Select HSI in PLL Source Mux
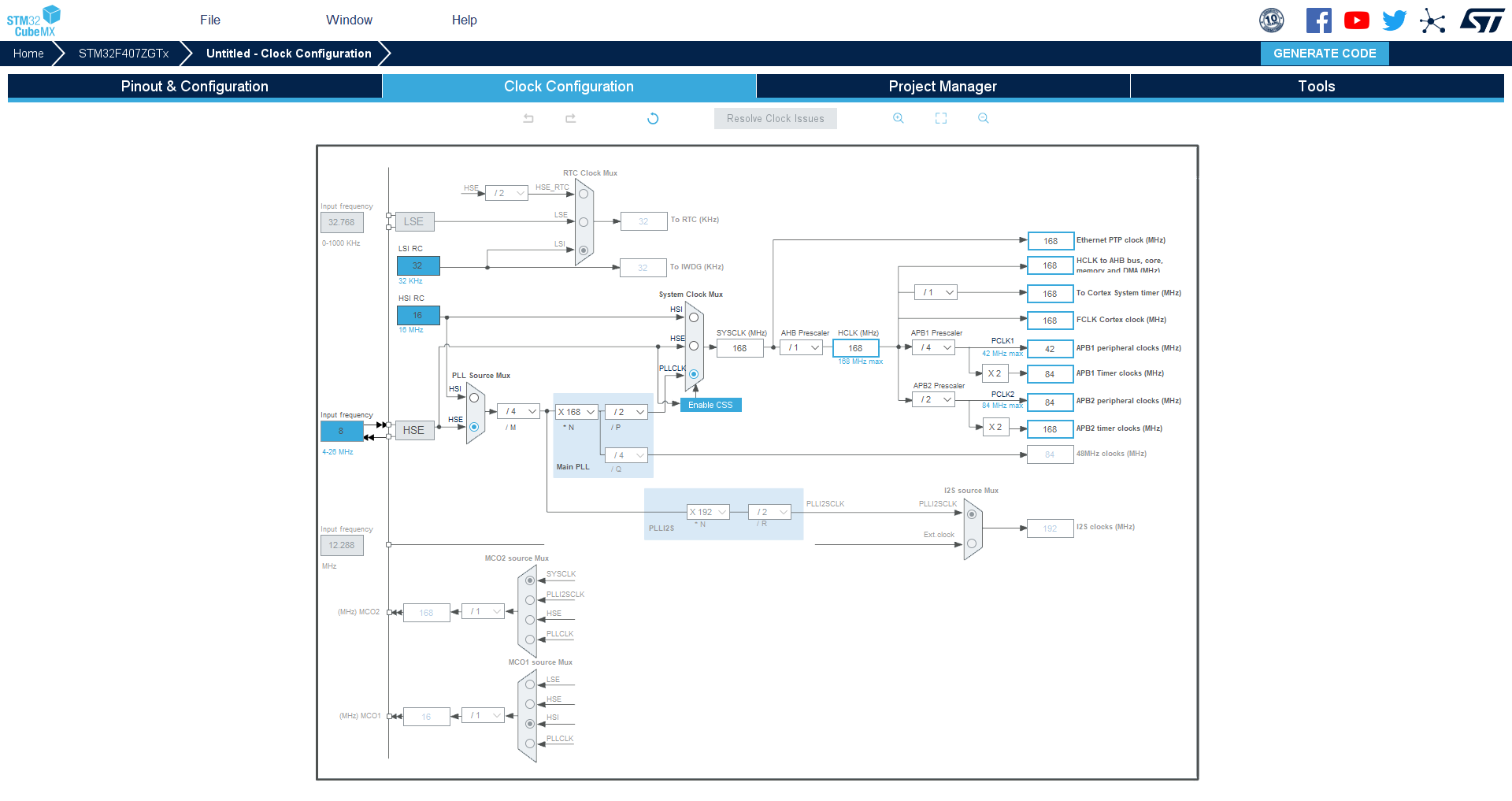 pyautogui.click(x=474, y=398)
